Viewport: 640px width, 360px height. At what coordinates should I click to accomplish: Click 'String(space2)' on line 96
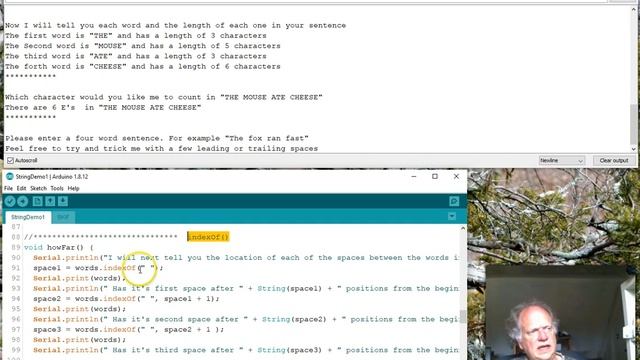[x=294, y=319]
